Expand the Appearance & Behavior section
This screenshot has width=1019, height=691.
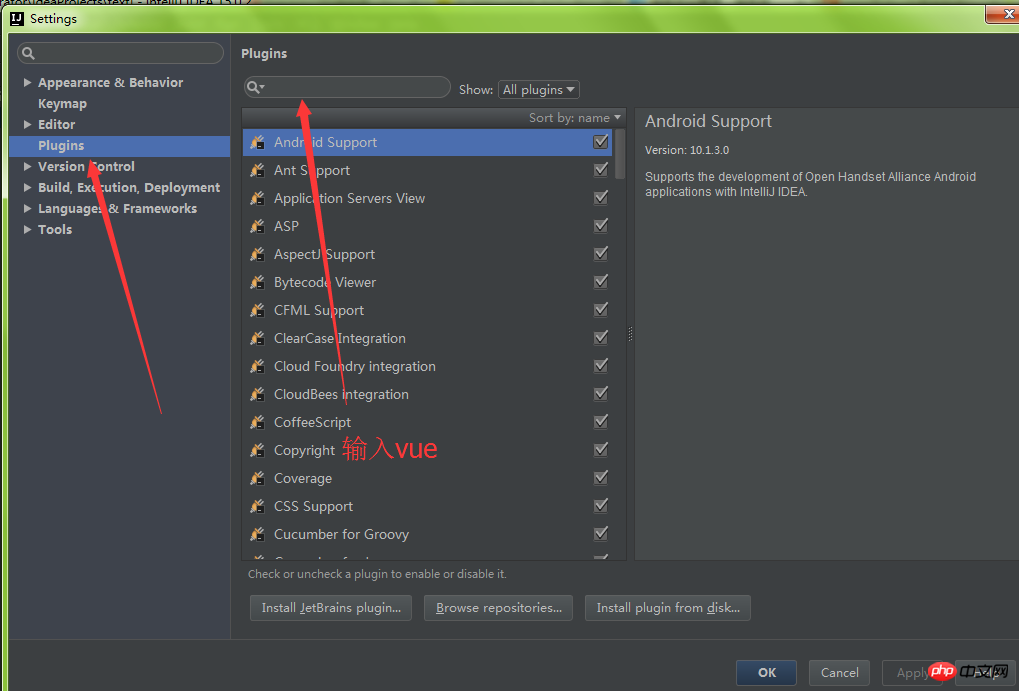27,83
